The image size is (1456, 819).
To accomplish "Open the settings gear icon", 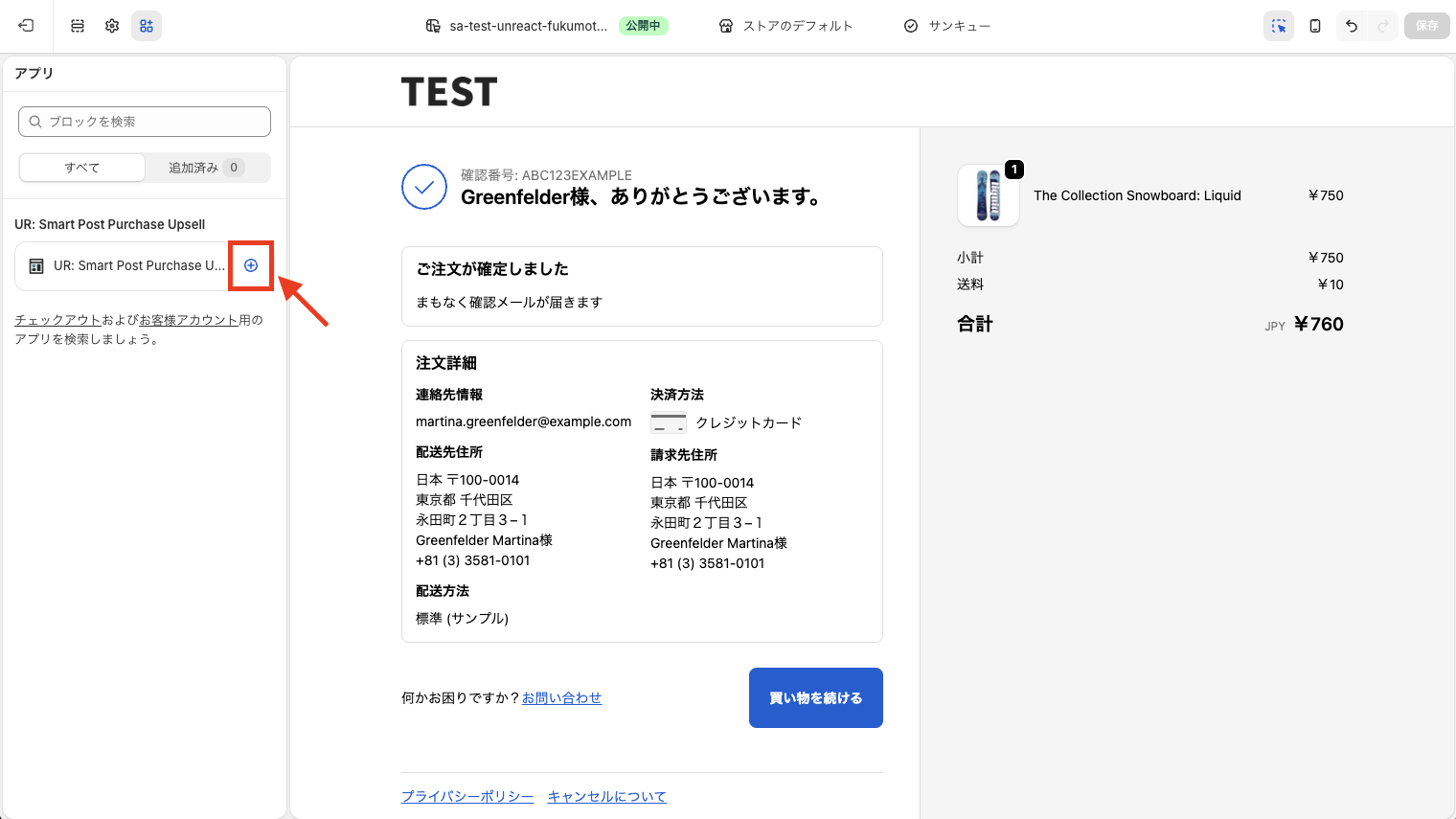I will click(x=112, y=26).
